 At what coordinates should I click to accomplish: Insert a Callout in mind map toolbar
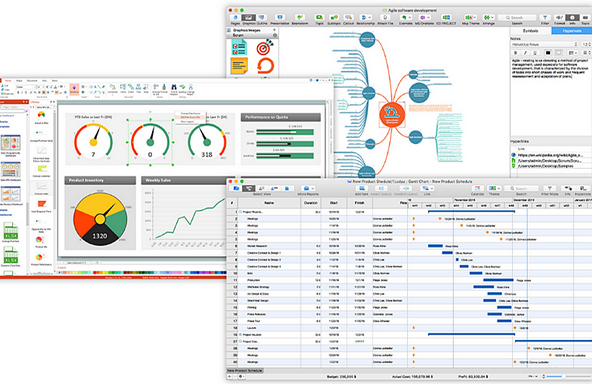(x=348, y=18)
